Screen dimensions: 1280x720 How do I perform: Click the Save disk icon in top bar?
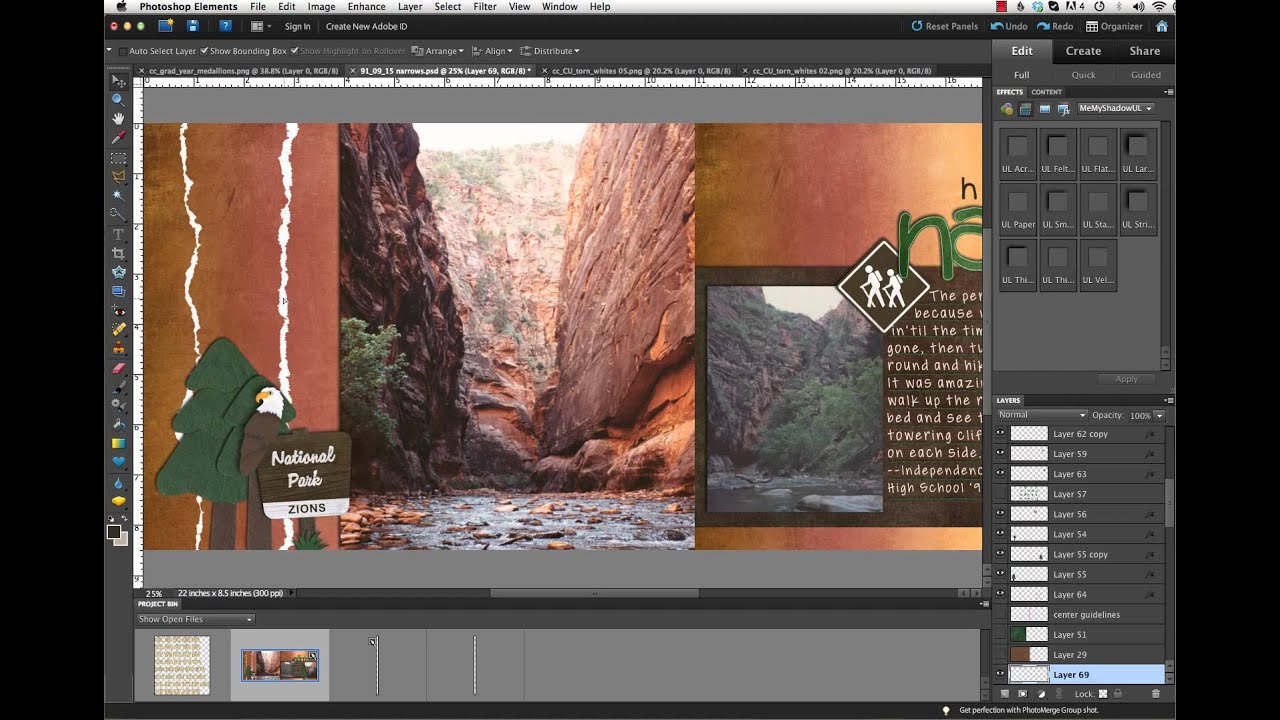coord(193,26)
